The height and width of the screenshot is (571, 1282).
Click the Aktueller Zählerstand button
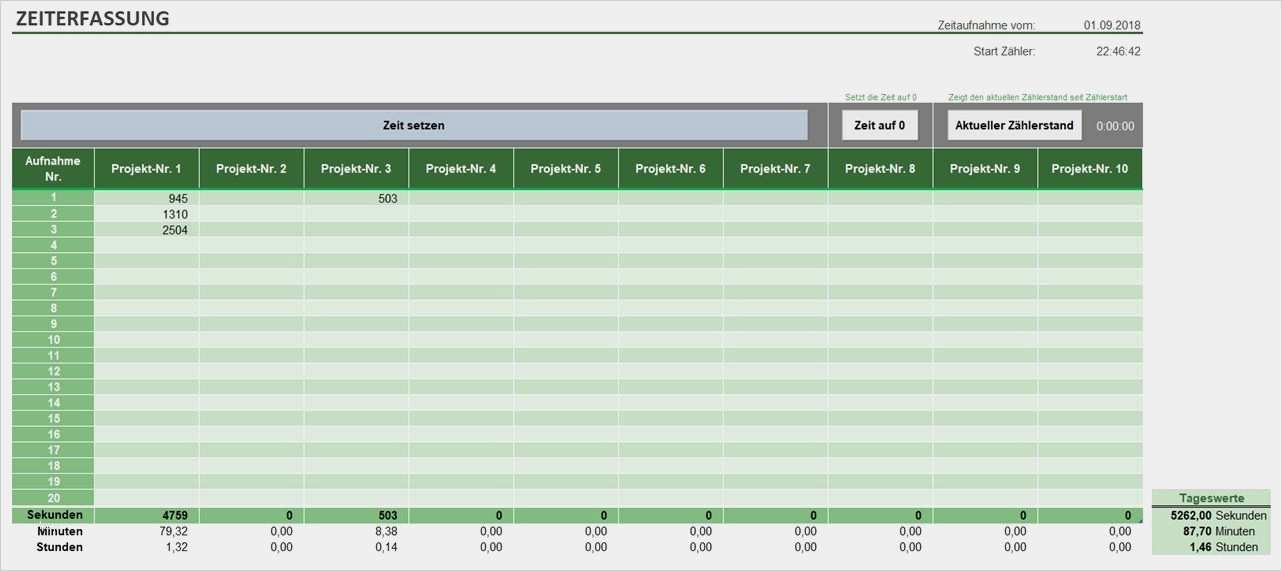click(x=1014, y=125)
